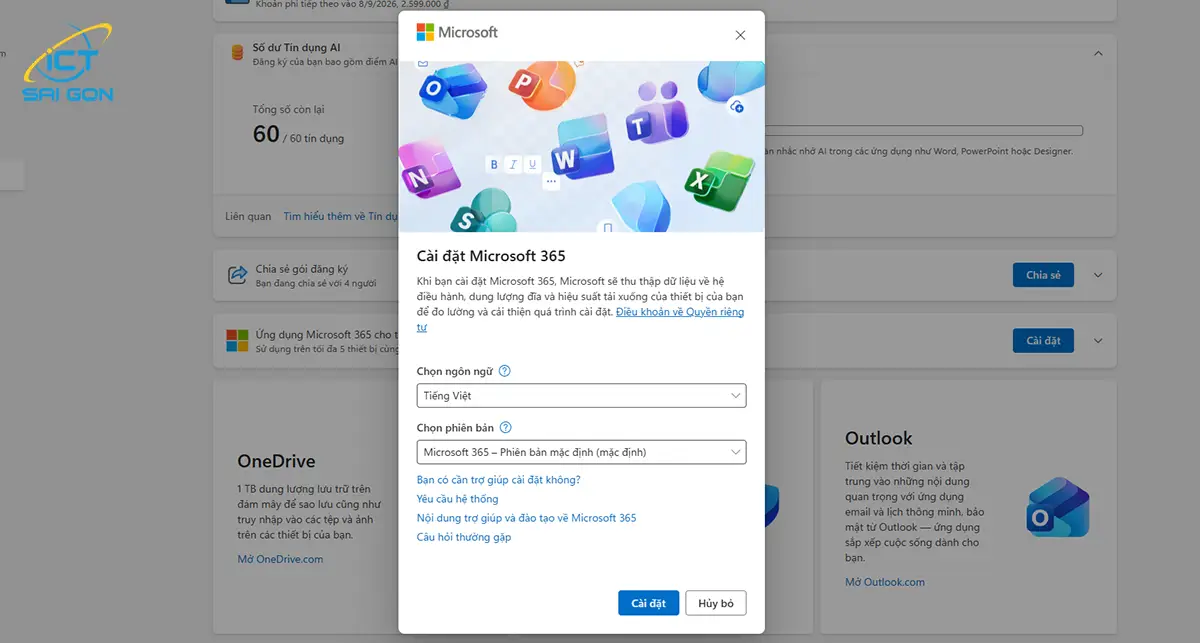Viewport: 1200px width, 643px height.
Task: Click the Microsoft logo in dialog header
Action: point(457,32)
